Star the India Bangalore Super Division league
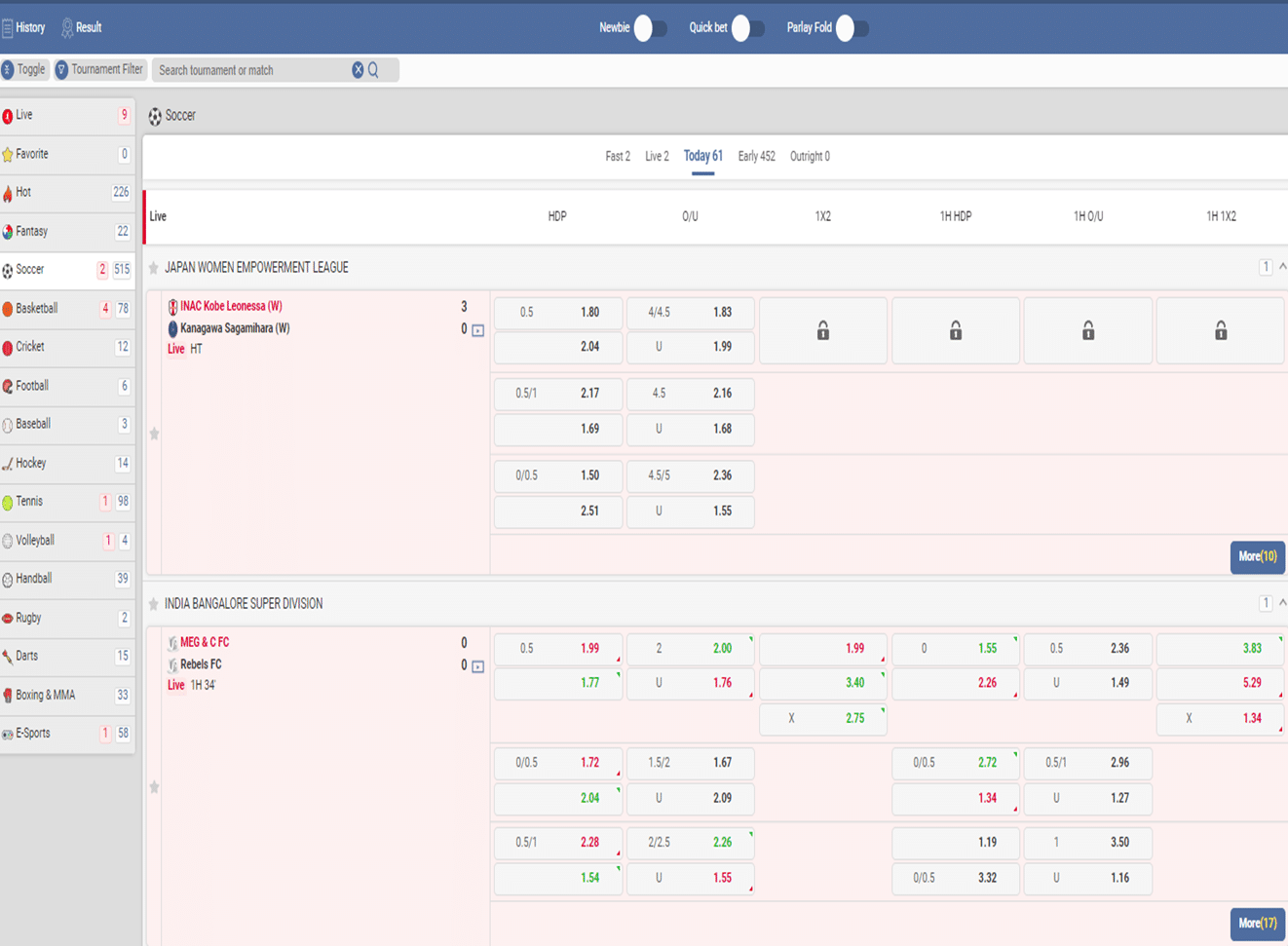The width and height of the screenshot is (1288, 946). 153,604
